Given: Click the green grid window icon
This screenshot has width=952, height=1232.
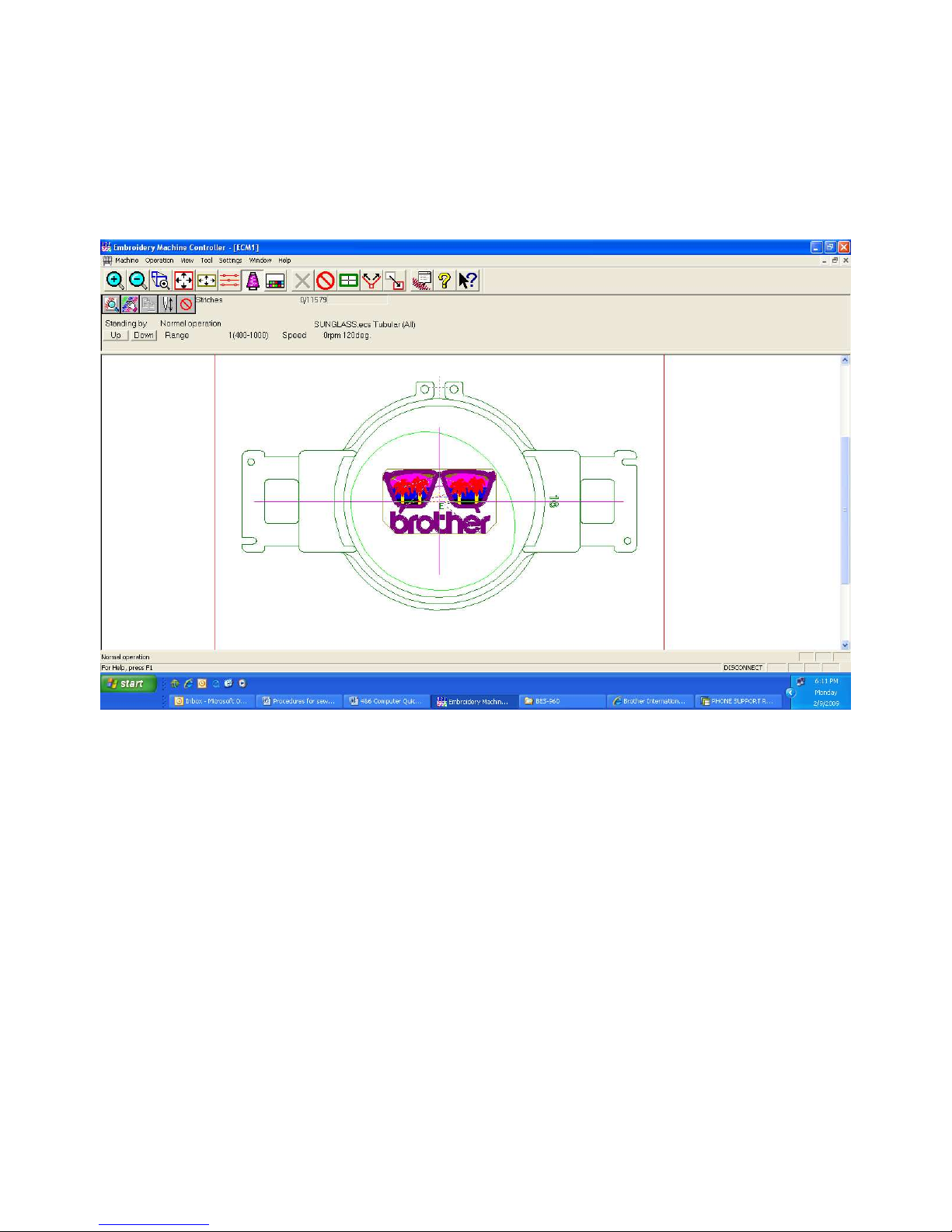Looking at the screenshot, I should pyautogui.click(x=349, y=281).
